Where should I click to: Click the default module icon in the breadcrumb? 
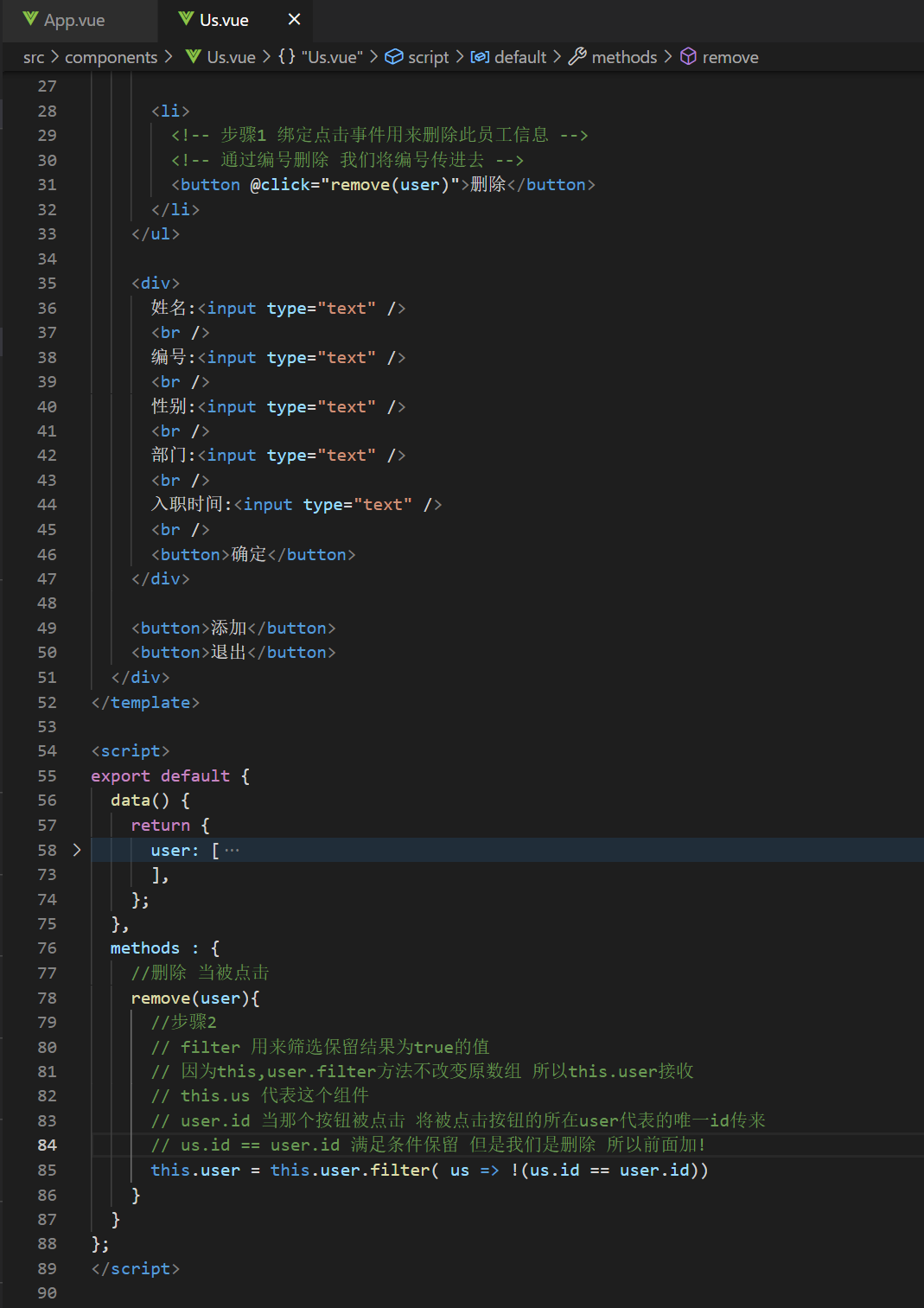pos(480,57)
